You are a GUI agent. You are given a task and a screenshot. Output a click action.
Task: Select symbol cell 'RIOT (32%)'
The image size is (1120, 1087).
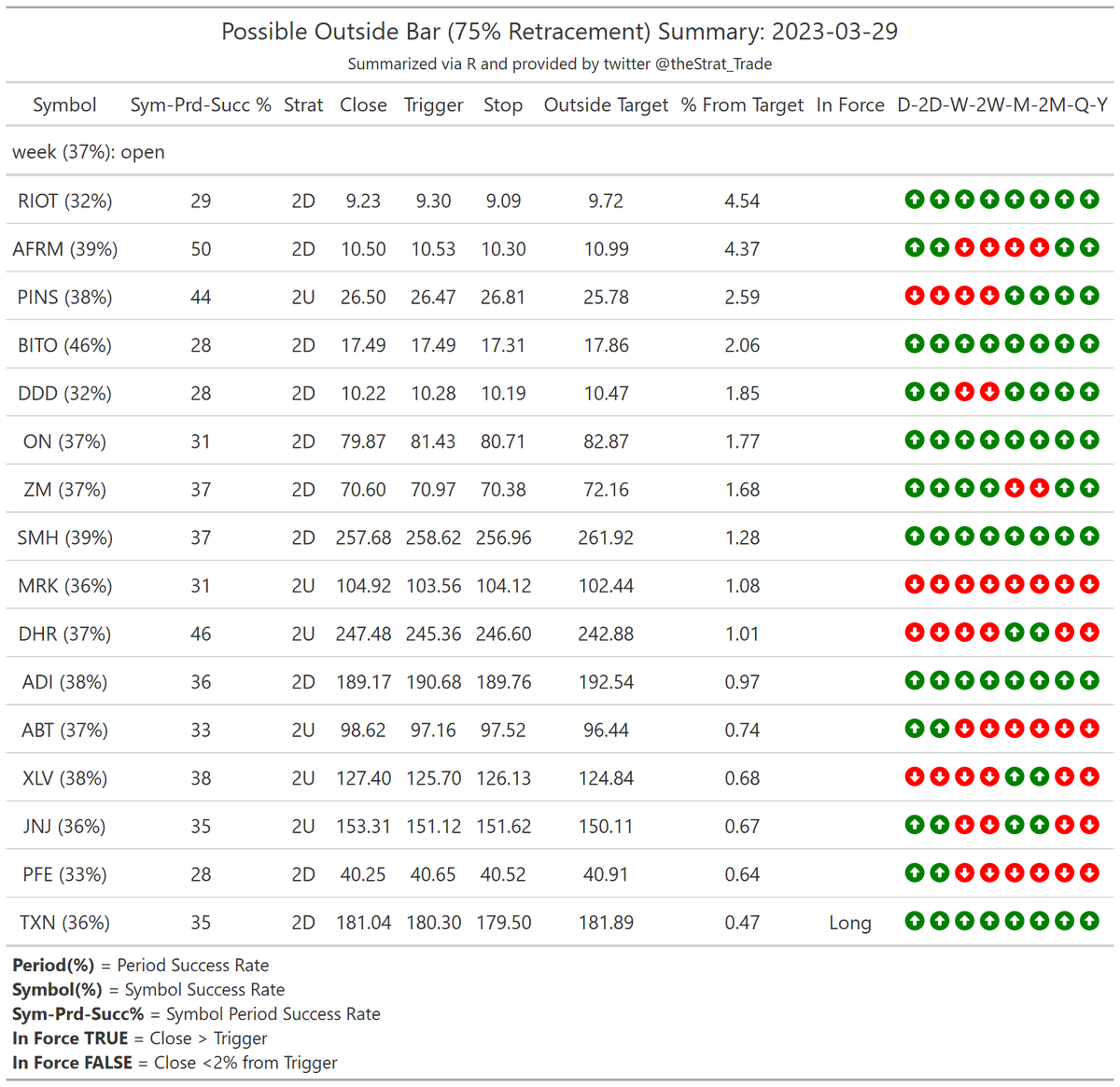pyautogui.click(x=64, y=201)
